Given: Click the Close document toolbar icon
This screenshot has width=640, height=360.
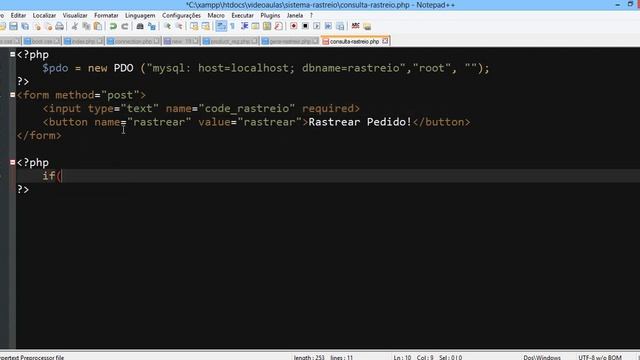Looking at the screenshot, I should 38,27.
